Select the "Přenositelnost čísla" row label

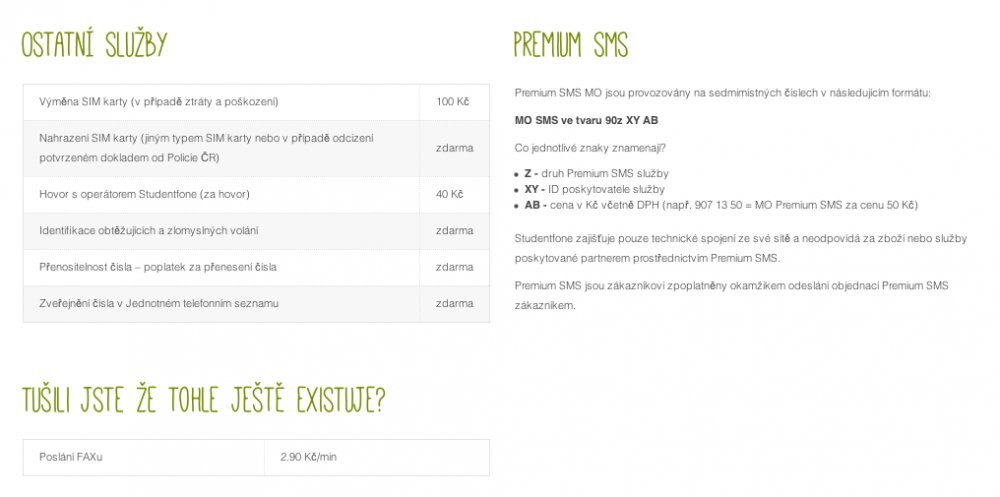[157, 267]
